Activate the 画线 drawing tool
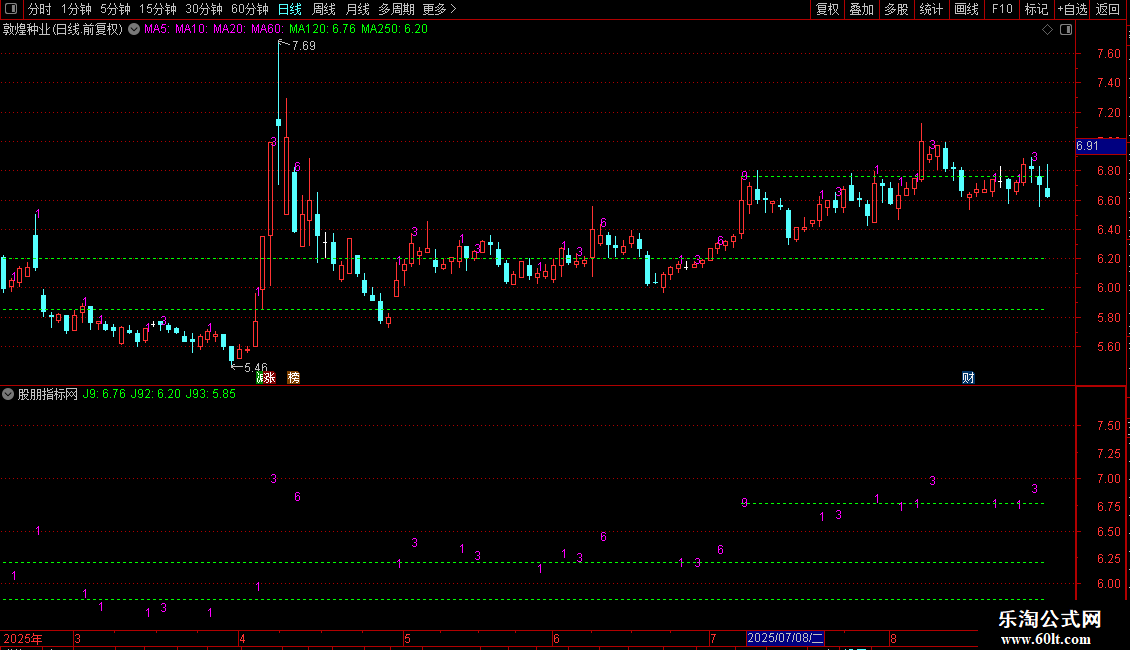The width and height of the screenshot is (1130, 650). tap(966, 9)
